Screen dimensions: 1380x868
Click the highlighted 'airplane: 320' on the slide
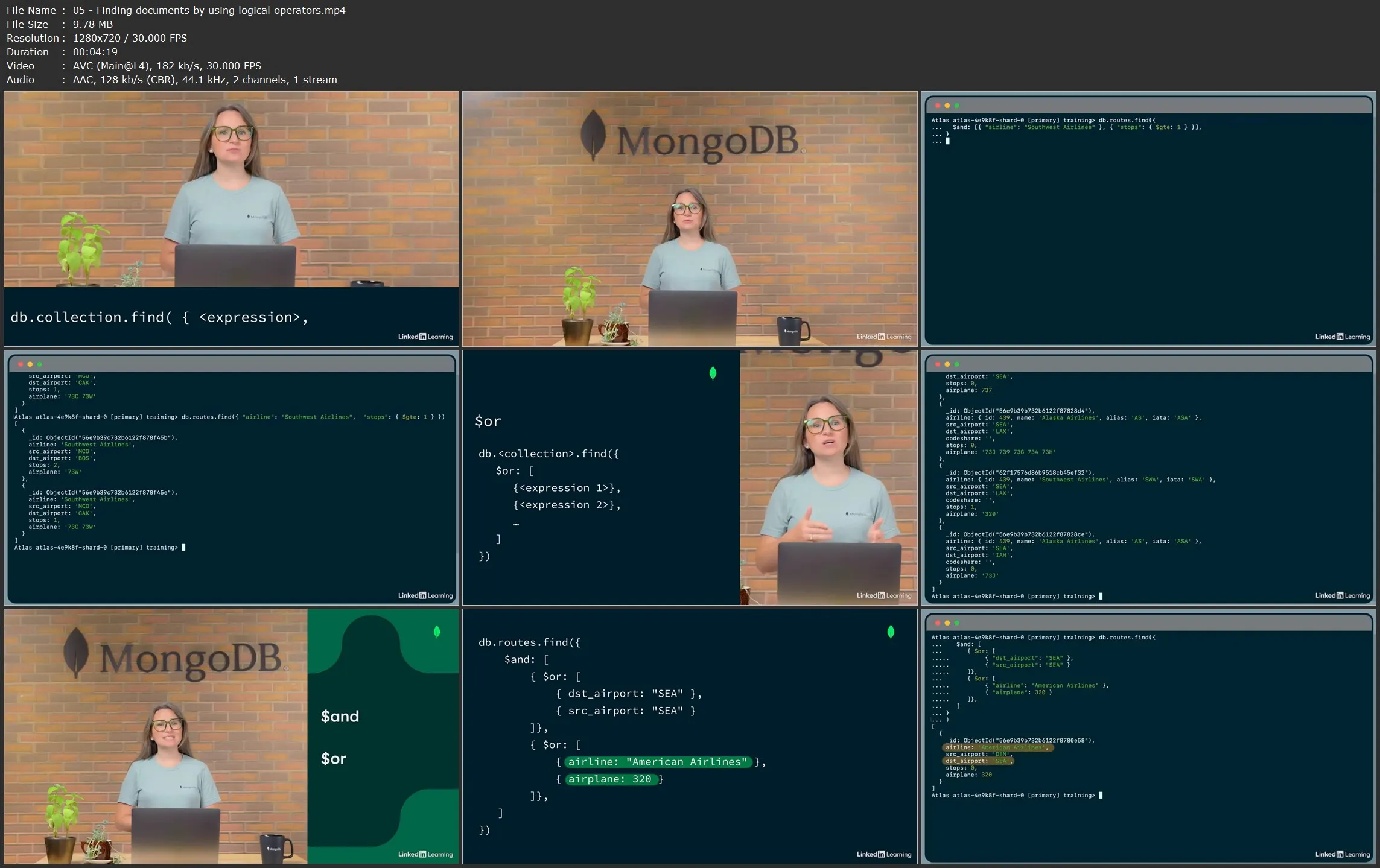(611, 779)
